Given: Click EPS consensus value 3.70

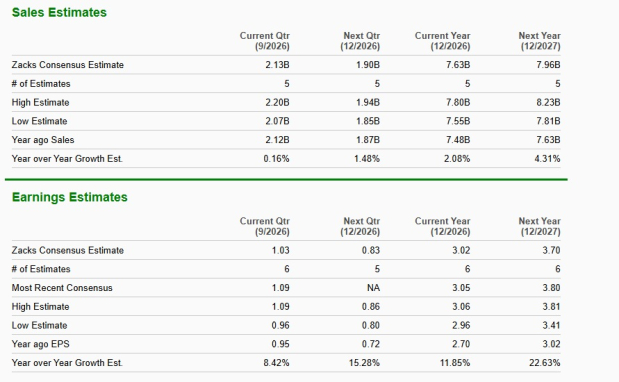Looking at the screenshot, I should [x=551, y=250].
